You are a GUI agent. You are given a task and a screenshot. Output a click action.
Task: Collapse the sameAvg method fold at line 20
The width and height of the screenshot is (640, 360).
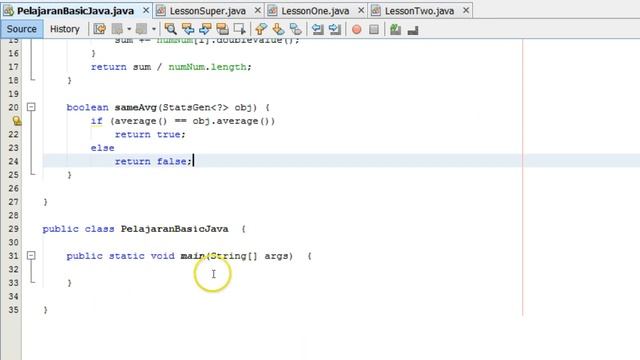[x=31, y=107]
